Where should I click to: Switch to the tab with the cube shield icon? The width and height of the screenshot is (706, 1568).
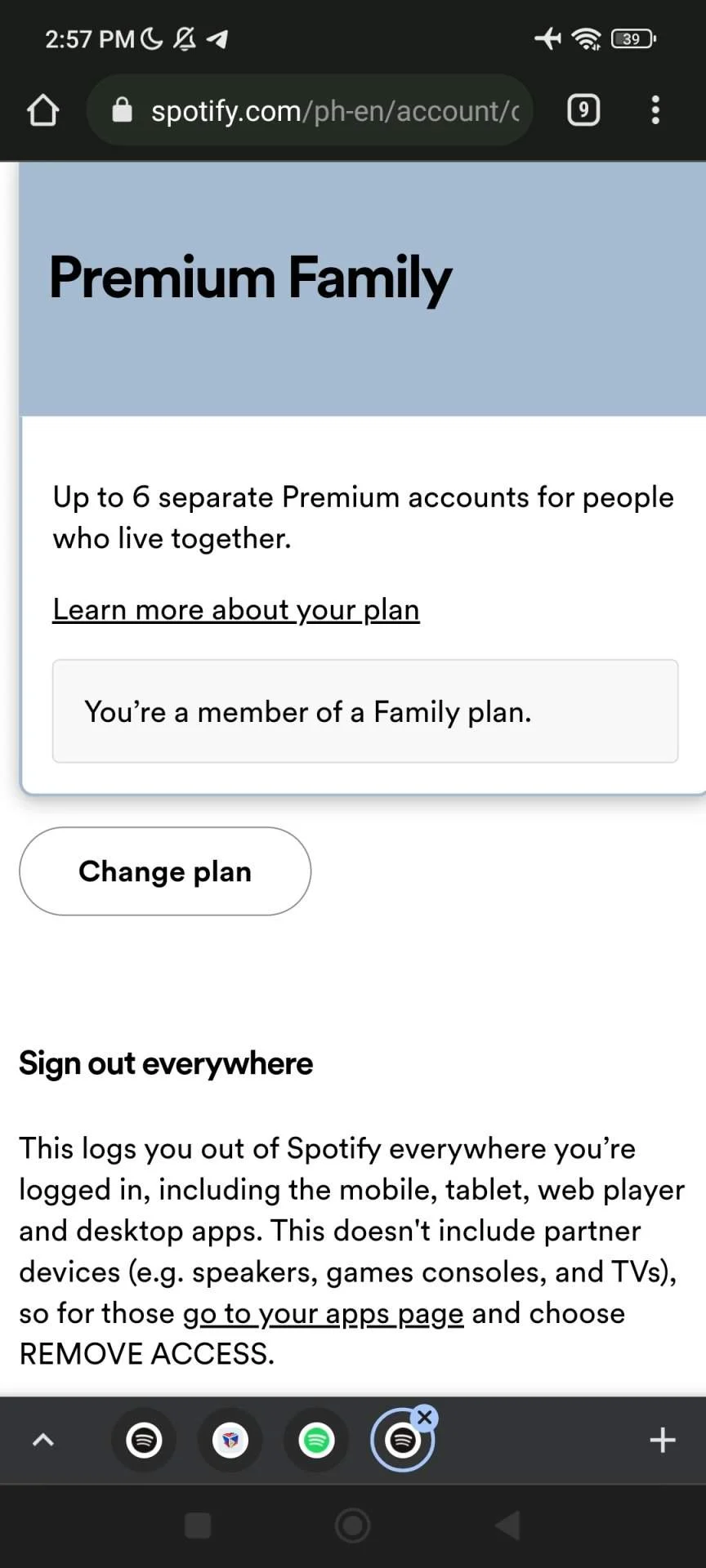point(230,1440)
